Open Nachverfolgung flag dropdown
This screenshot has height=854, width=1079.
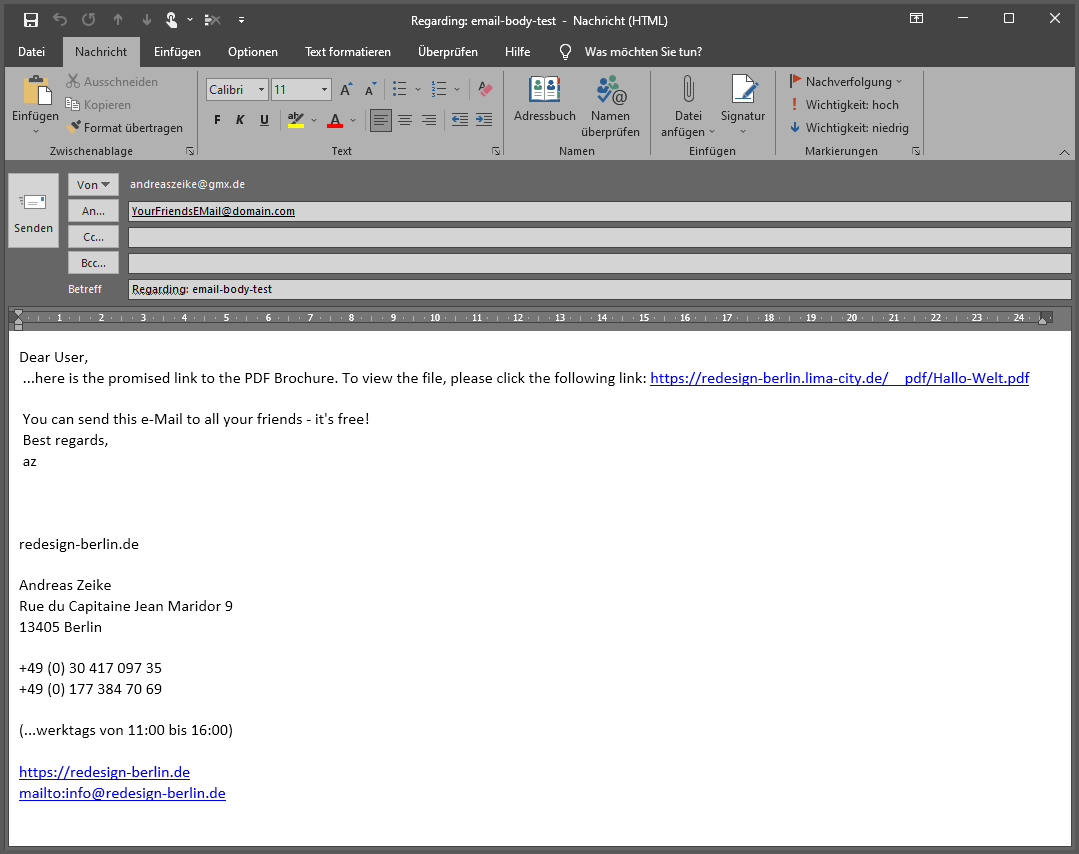[x=846, y=81]
